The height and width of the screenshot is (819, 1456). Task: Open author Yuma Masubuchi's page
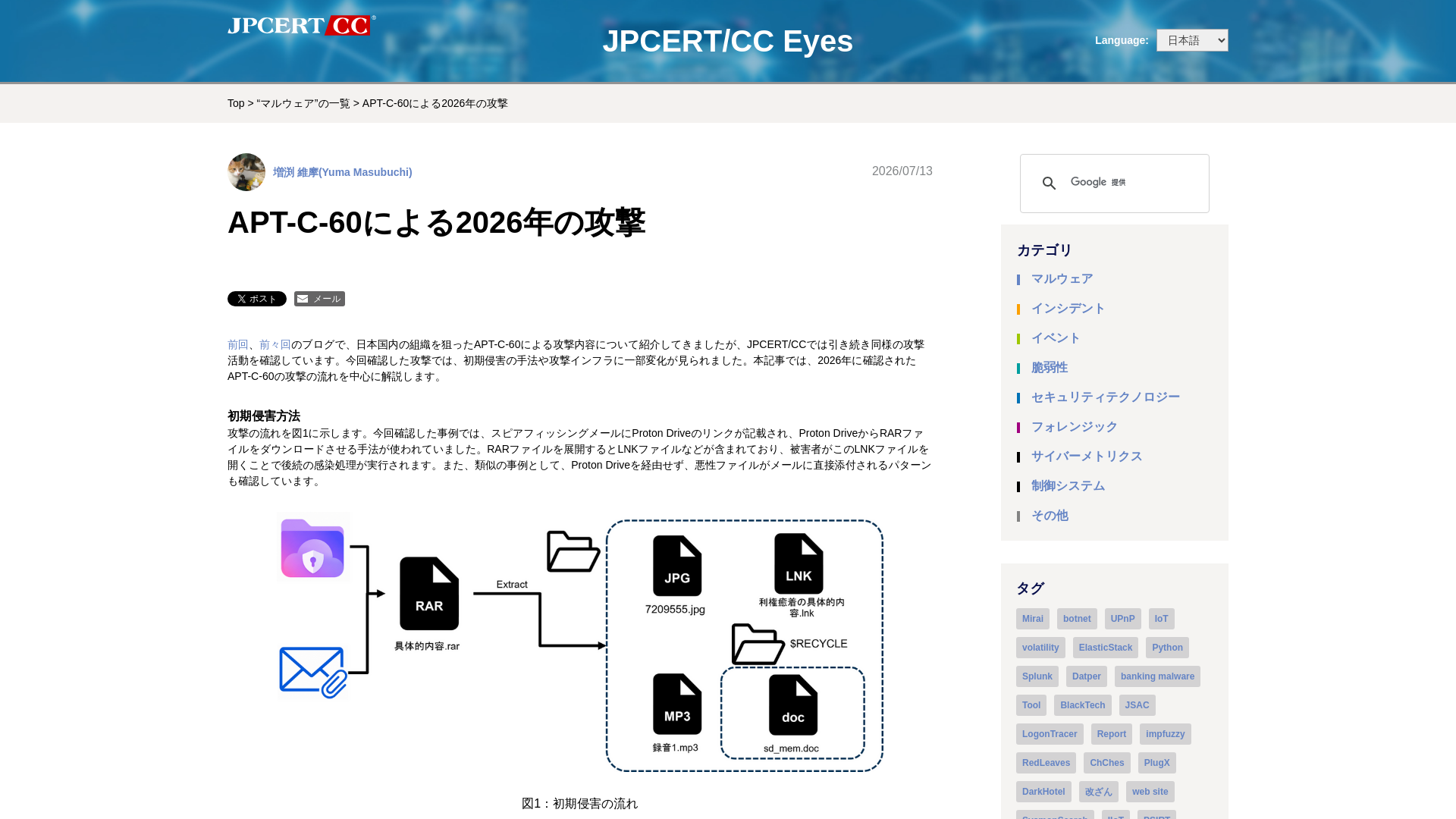[x=343, y=172]
